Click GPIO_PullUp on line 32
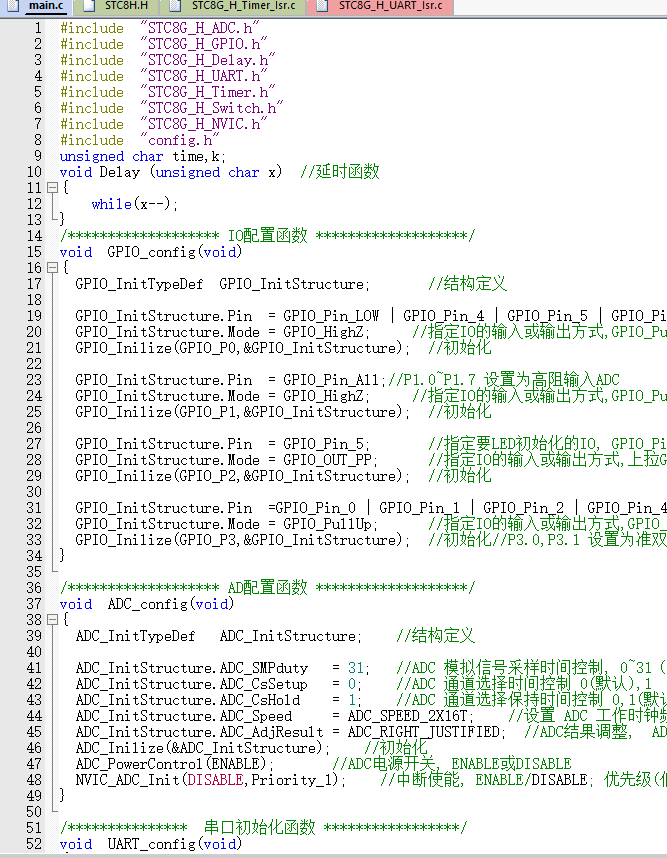 coord(327,524)
